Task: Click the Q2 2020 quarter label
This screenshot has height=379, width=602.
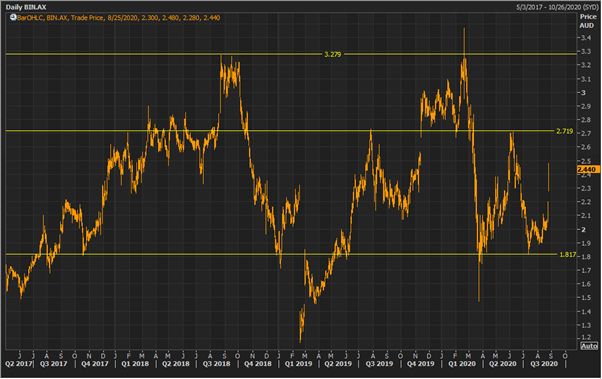Action: click(x=503, y=364)
